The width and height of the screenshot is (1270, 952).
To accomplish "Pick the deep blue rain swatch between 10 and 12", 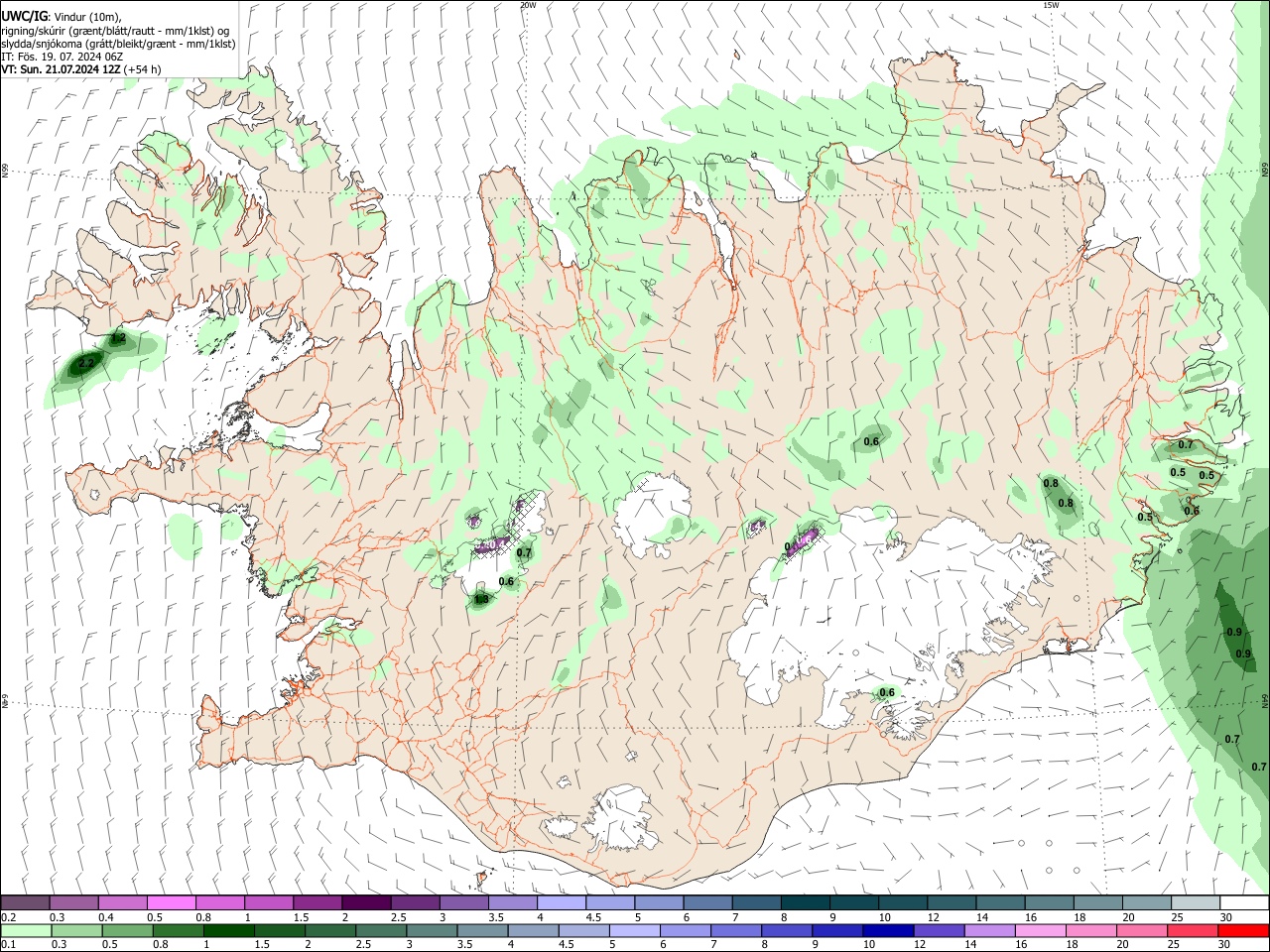I will tap(888, 930).
